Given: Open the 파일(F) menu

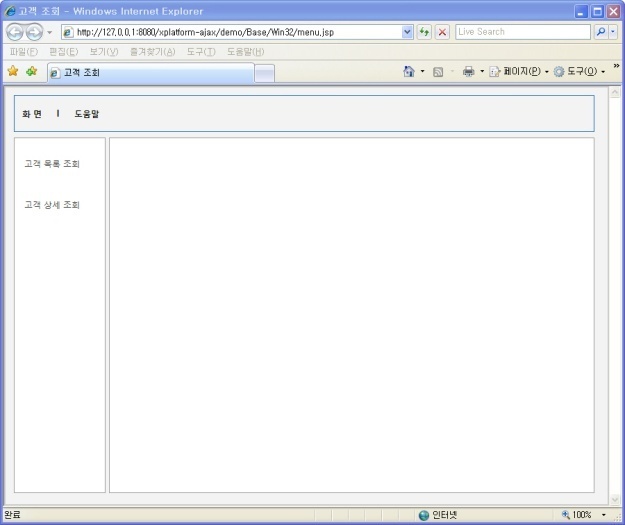Looking at the screenshot, I should click(x=23, y=52).
